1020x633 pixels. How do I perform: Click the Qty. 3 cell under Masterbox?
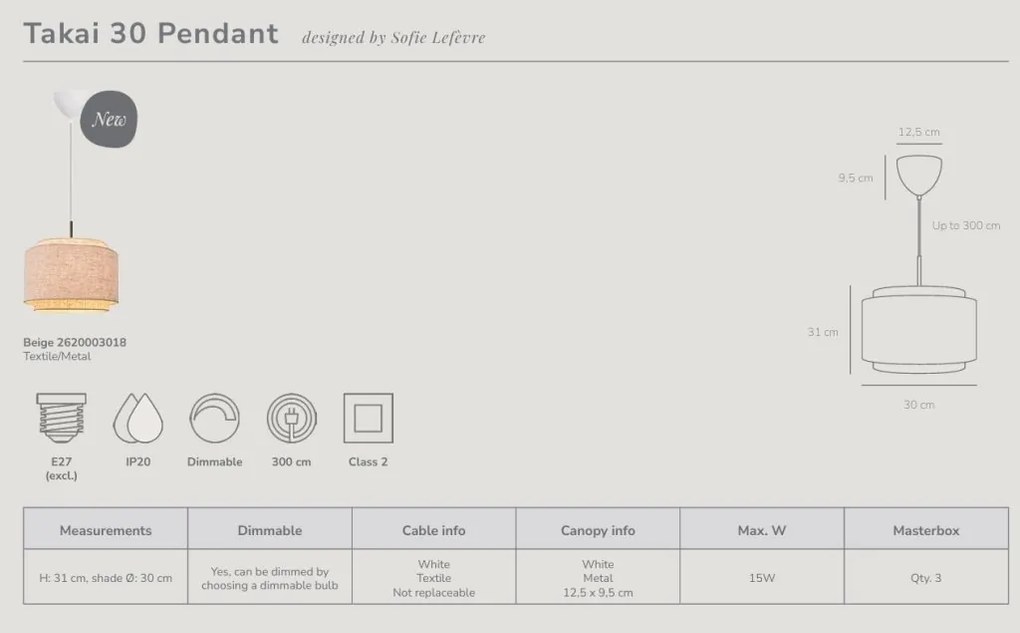pos(926,578)
